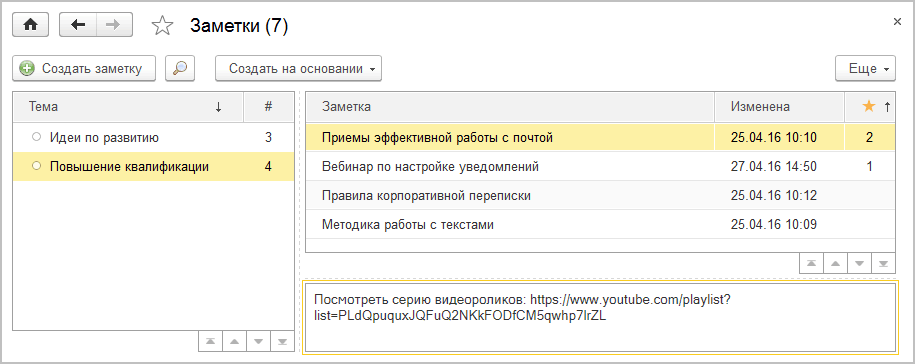Click date 27.04.16 14:50
The width and height of the screenshot is (915, 364).
pyautogui.click(x=774, y=167)
